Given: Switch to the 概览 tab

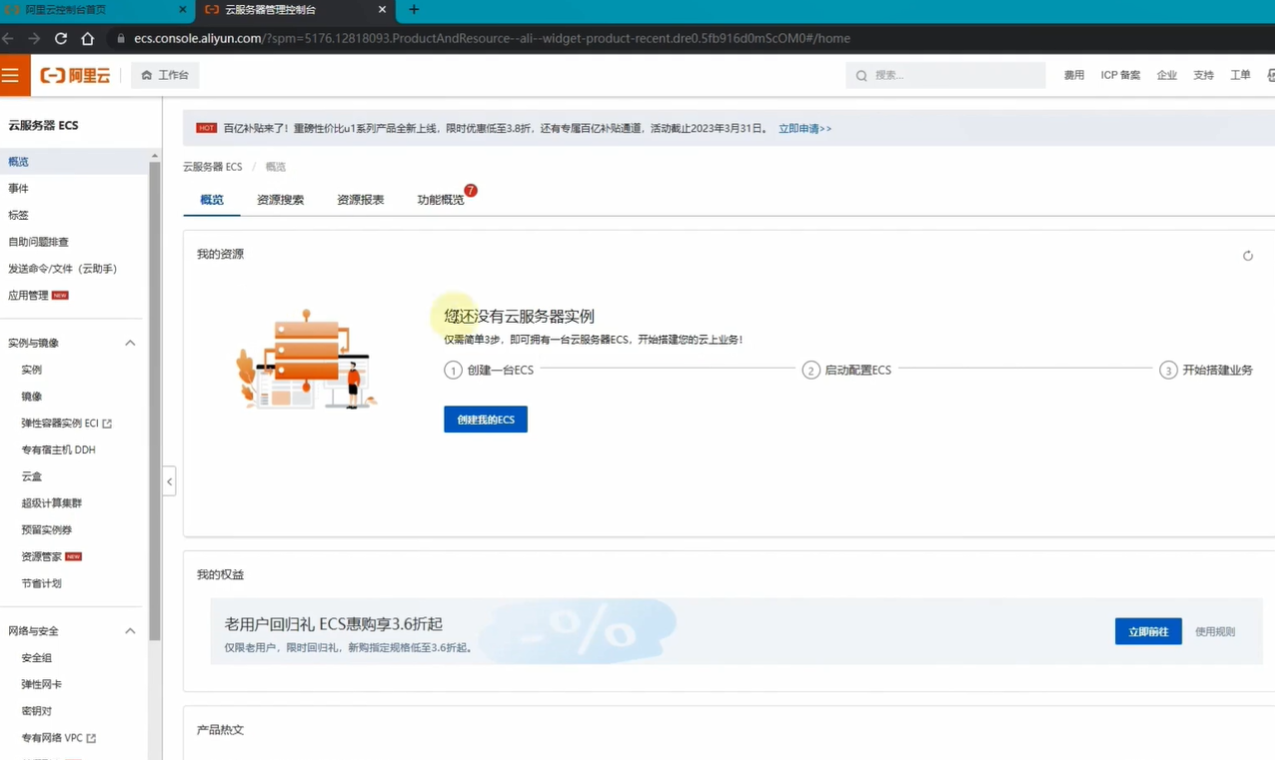Looking at the screenshot, I should click(212, 200).
